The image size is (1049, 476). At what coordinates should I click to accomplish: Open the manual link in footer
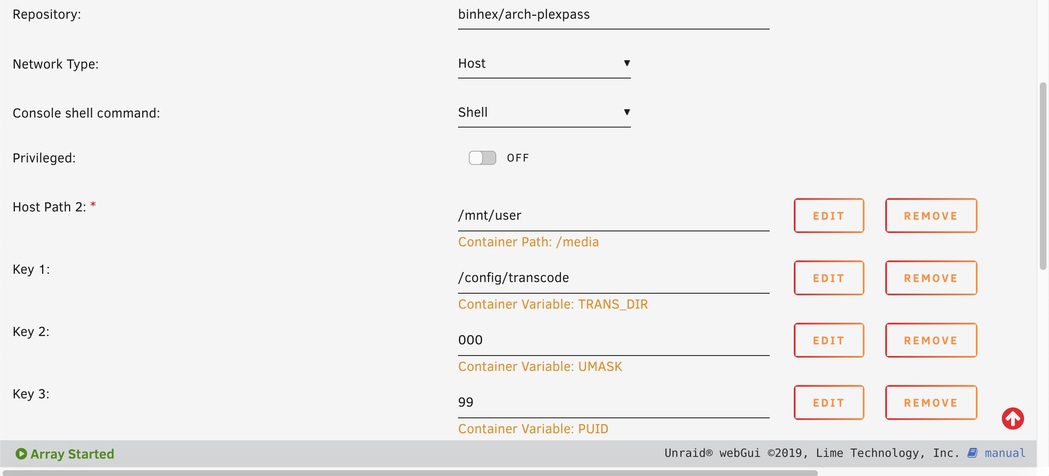(x=1004, y=453)
